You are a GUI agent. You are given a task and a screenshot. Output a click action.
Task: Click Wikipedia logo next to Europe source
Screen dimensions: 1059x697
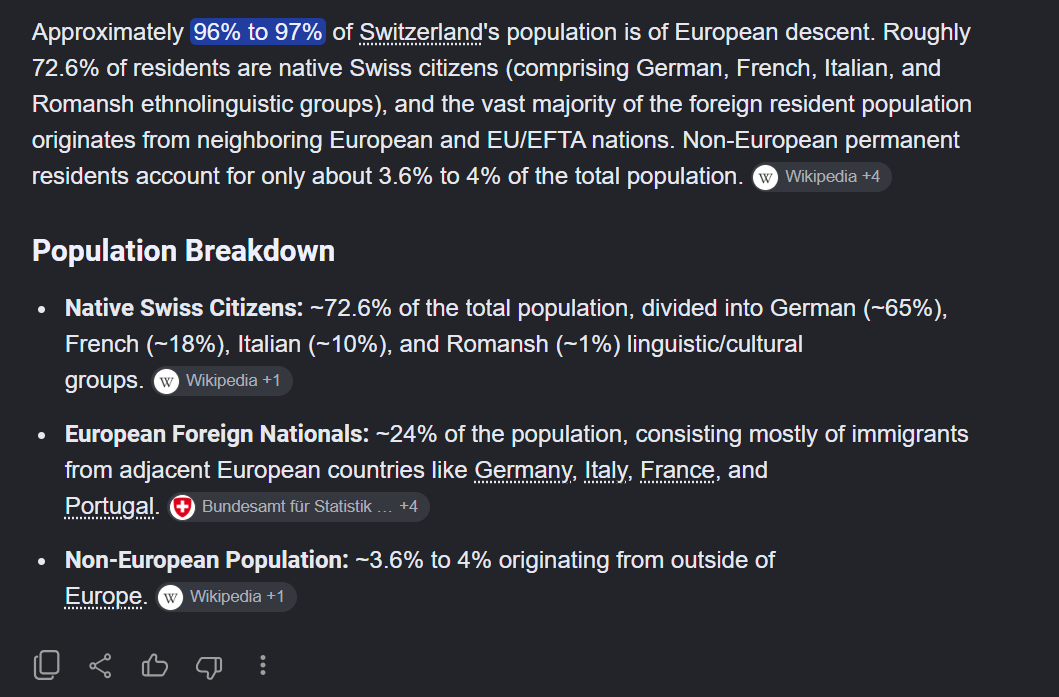[x=170, y=598]
